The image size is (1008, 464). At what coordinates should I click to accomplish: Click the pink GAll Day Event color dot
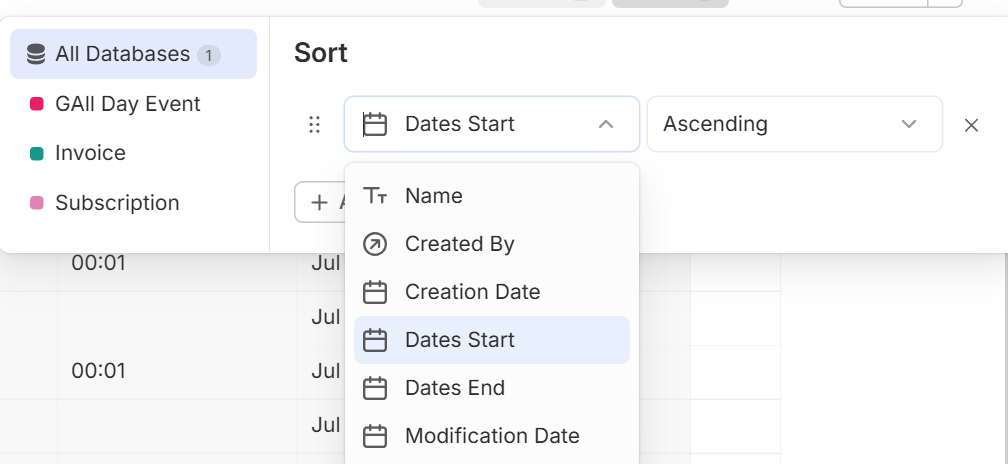pos(37,104)
